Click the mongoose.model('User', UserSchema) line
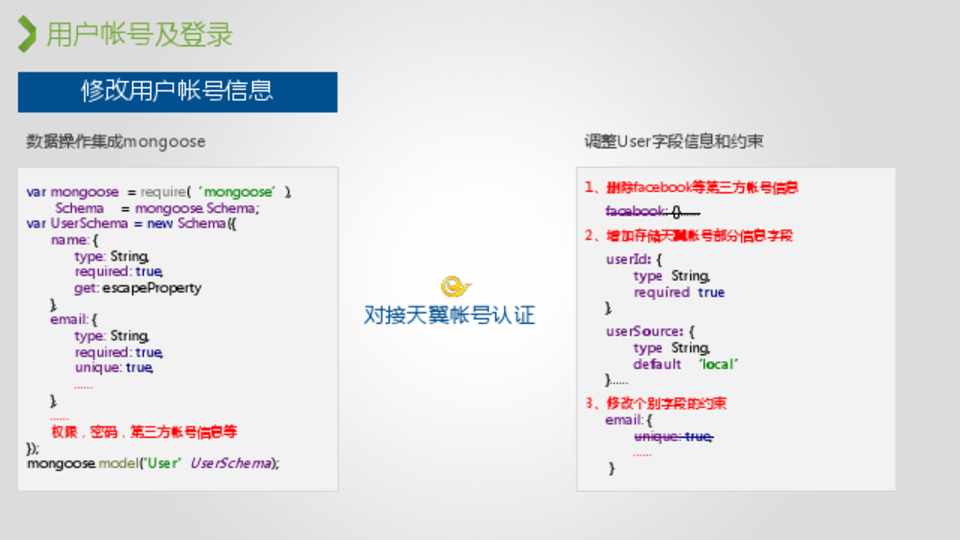The width and height of the screenshot is (960, 540). coord(153,463)
